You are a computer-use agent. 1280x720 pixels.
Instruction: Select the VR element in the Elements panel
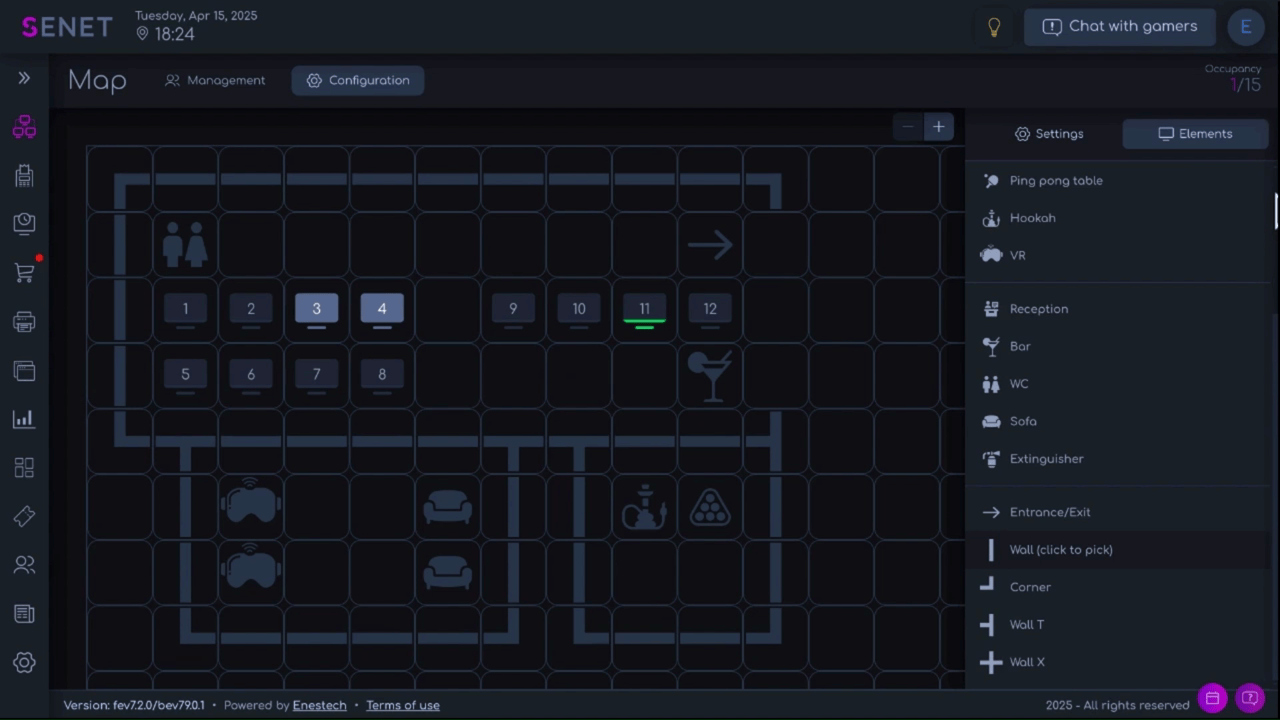coord(1017,255)
